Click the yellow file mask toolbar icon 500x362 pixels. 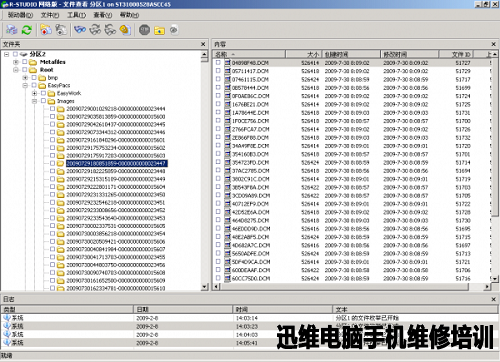click(x=125, y=30)
